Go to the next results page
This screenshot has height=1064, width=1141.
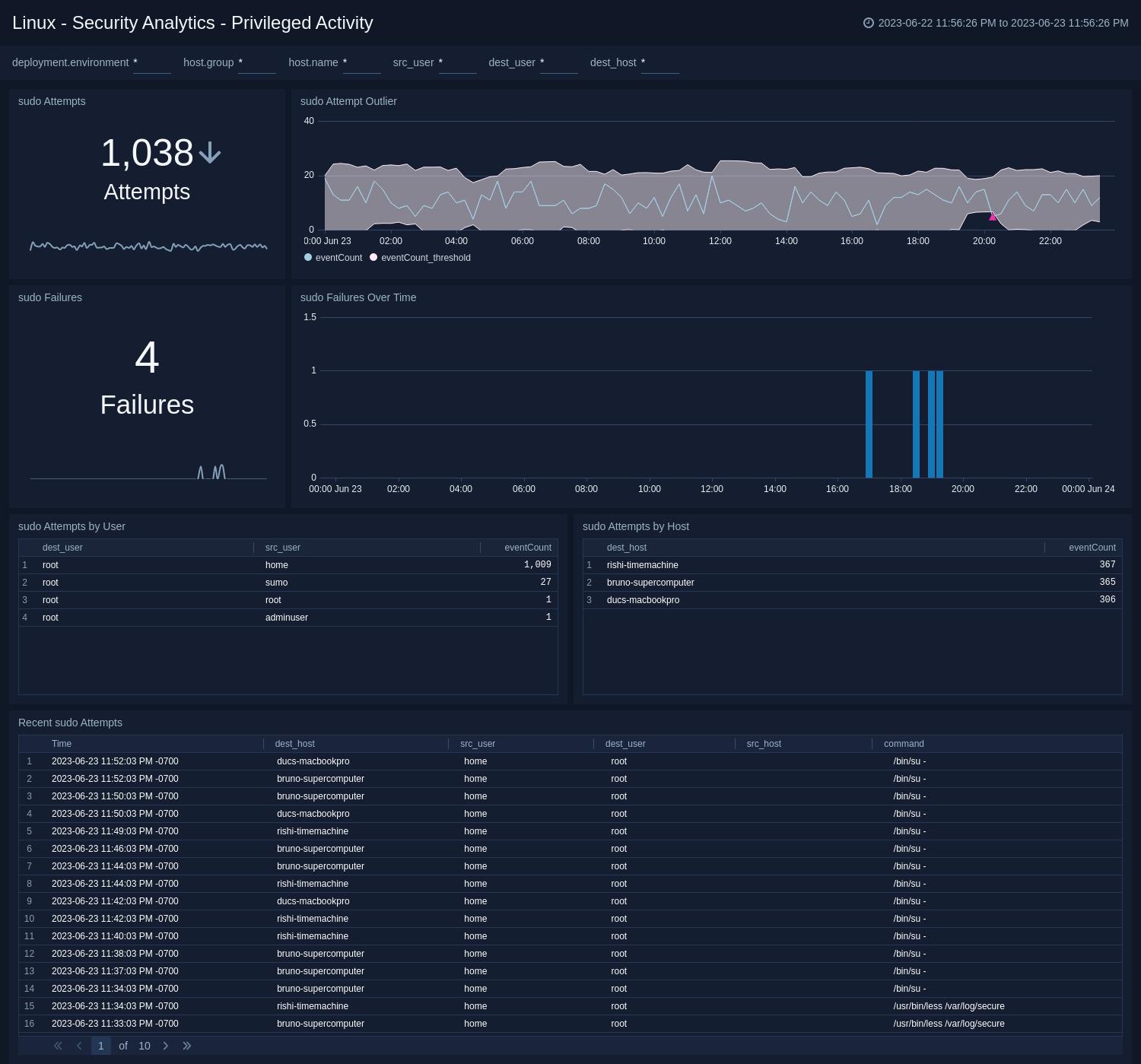tap(166, 1046)
